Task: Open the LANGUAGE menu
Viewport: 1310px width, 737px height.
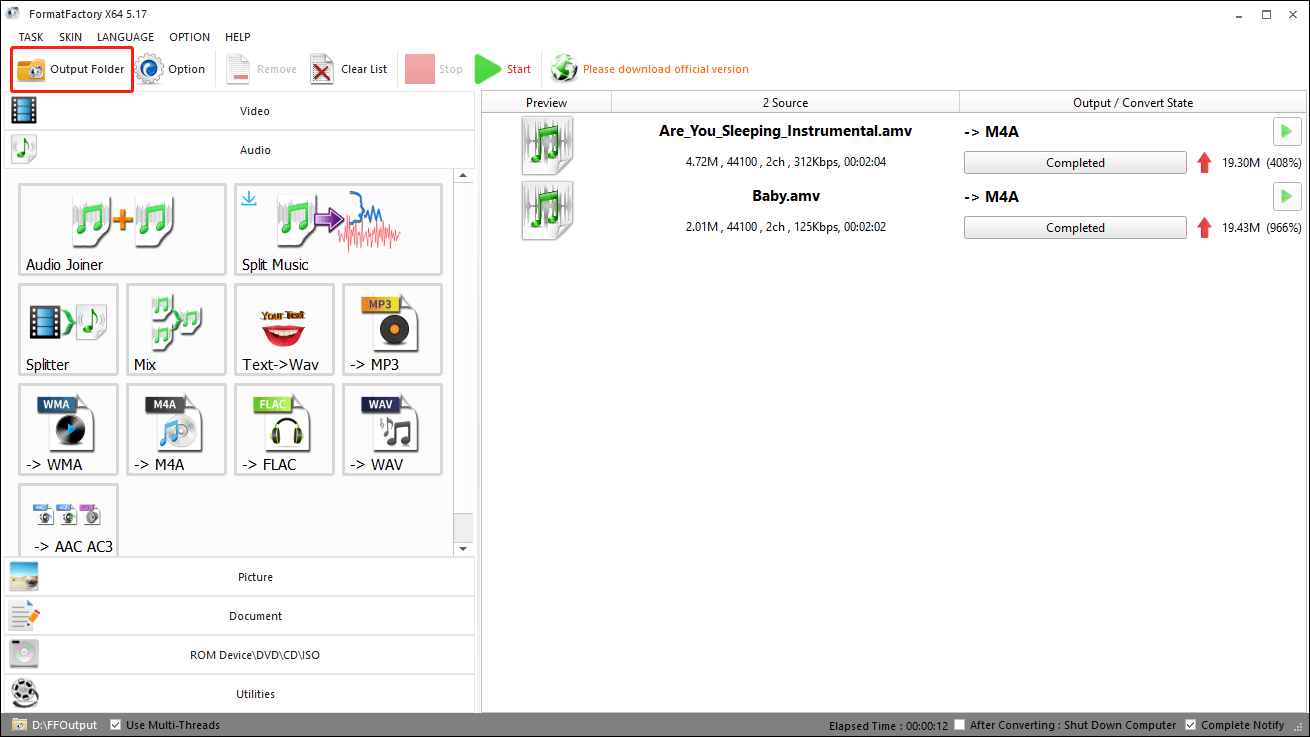Action: pos(125,37)
